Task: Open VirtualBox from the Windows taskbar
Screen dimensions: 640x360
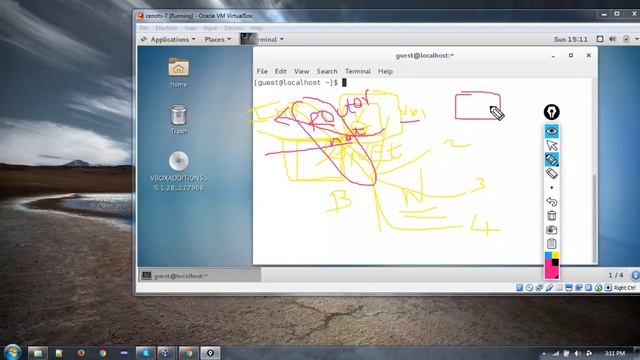Action: point(167,353)
